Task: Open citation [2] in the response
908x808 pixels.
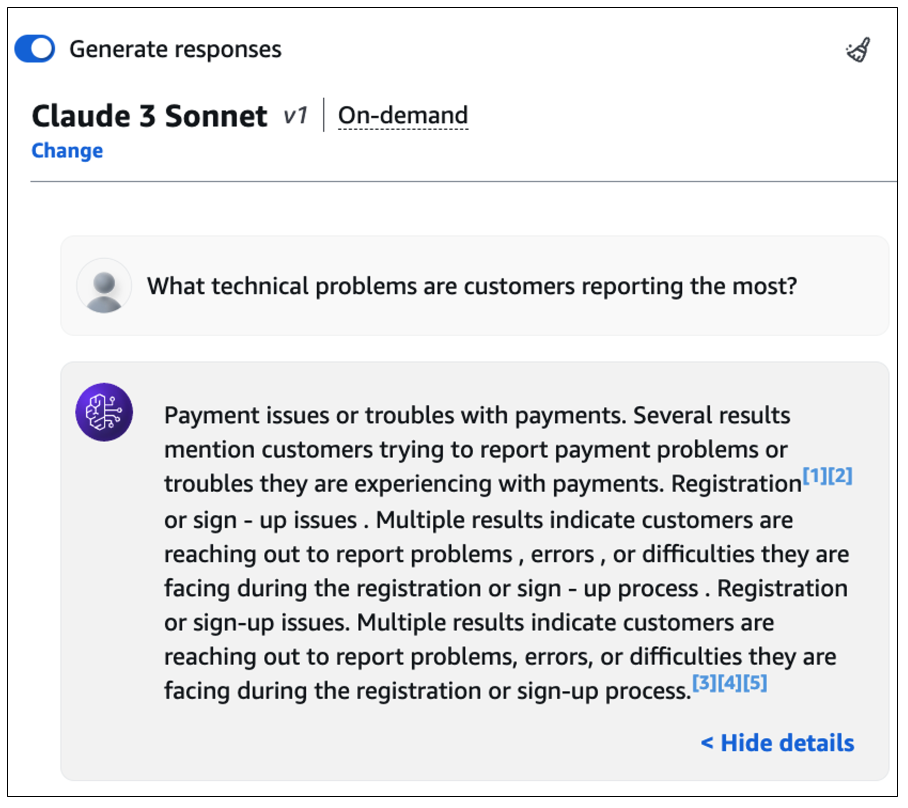Action: point(840,476)
